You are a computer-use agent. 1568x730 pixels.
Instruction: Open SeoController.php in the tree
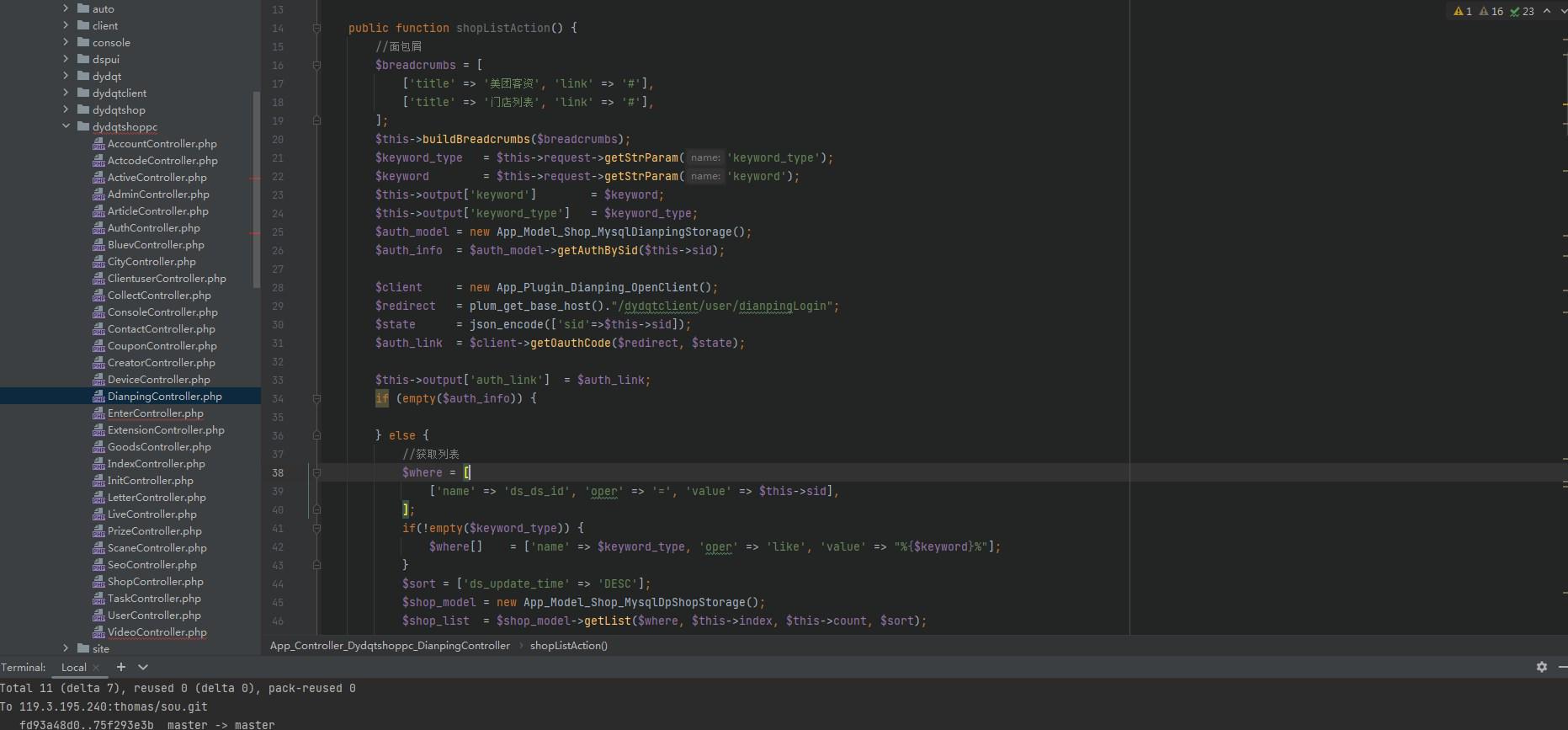click(152, 565)
